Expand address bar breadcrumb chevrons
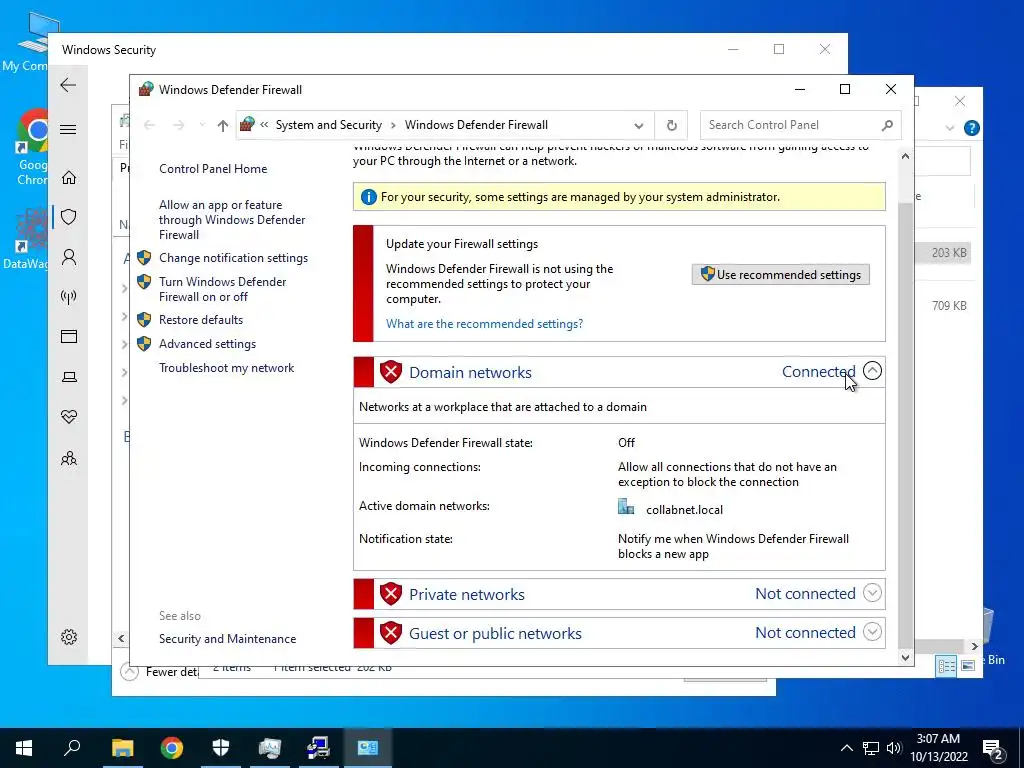Image resolution: width=1024 pixels, height=768 pixels. pos(264,125)
